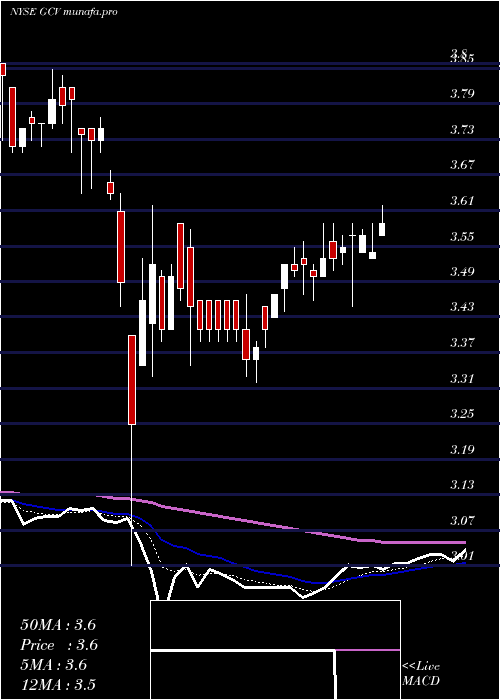
Task: Click the Price : 3.6 readout
Action: pos(59,645)
